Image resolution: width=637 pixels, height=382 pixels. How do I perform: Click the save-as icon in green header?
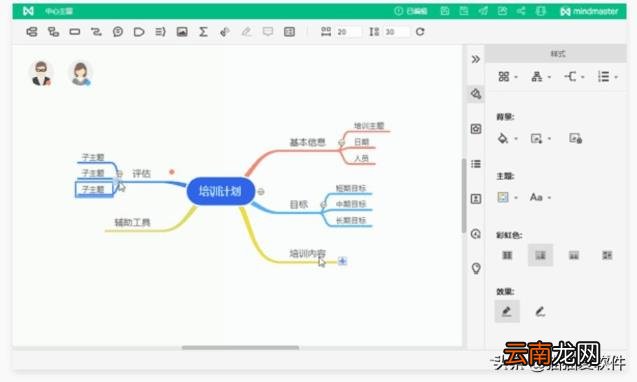pos(464,11)
